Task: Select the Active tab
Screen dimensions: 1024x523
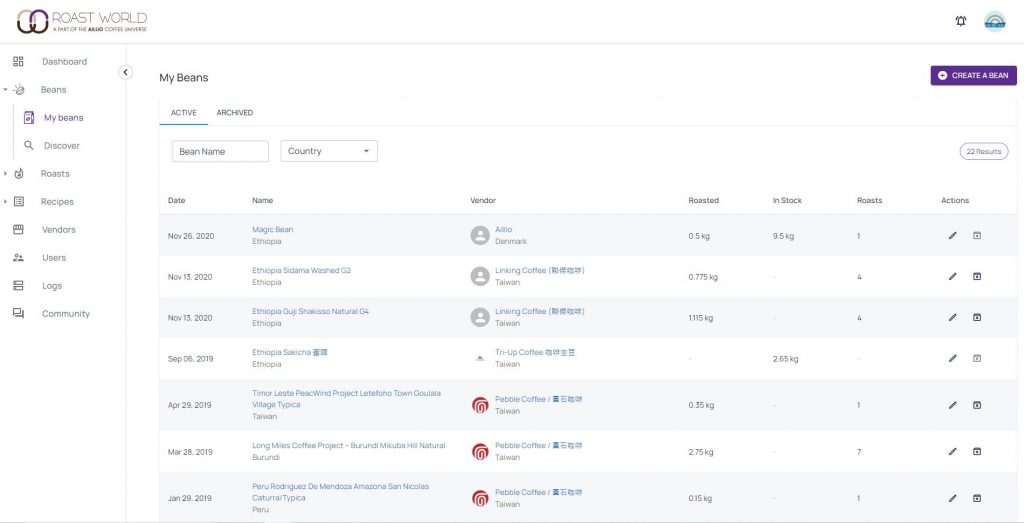Action: (183, 113)
